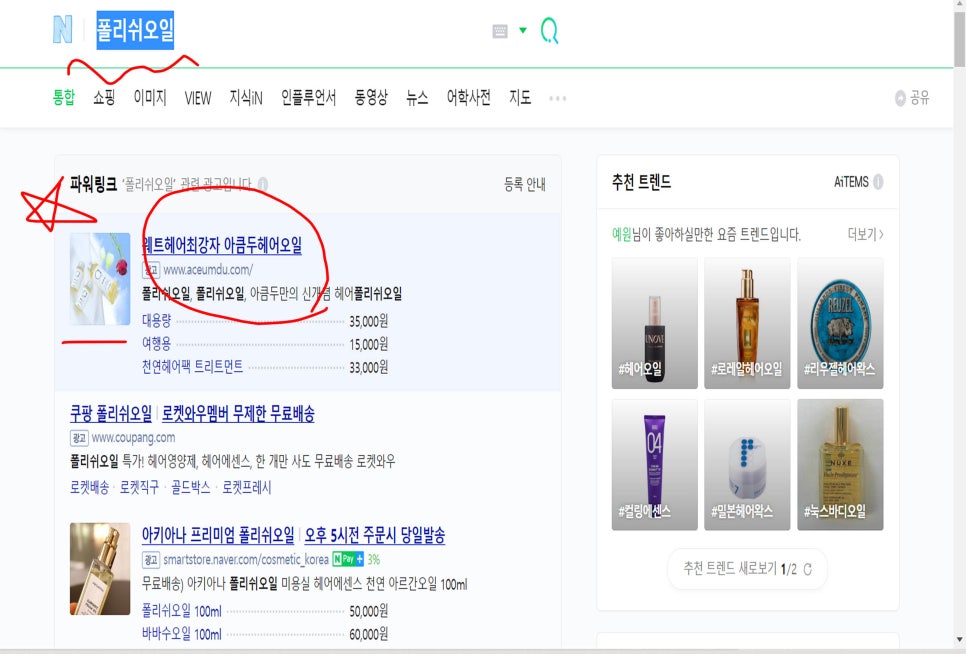The width and height of the screenshot is (966, 654).
Task: Open the #컬링에센스 trend thumbnail
Action: pos(654,464)
